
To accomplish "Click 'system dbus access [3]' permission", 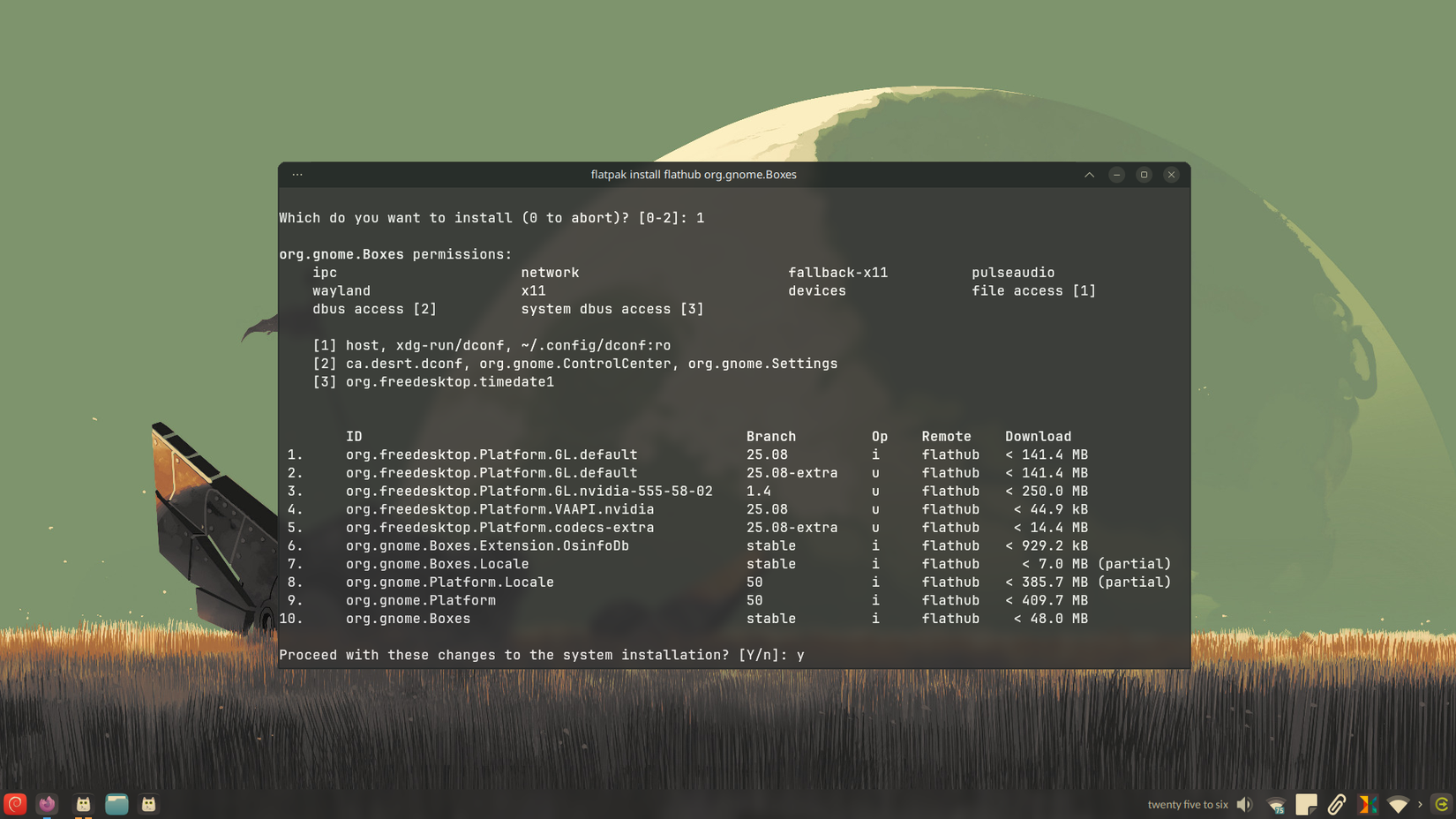I will point(612,309).
